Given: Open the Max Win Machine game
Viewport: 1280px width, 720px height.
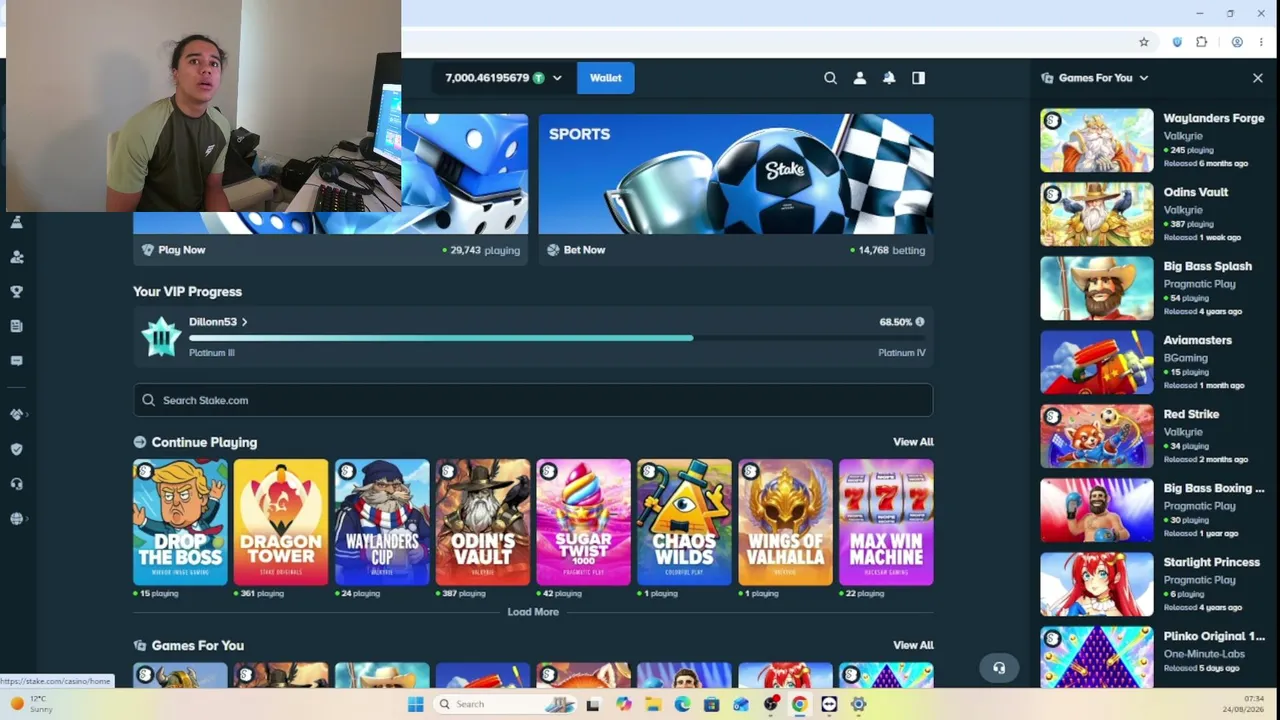Looking at the screenshot, I should click(886, 522).
